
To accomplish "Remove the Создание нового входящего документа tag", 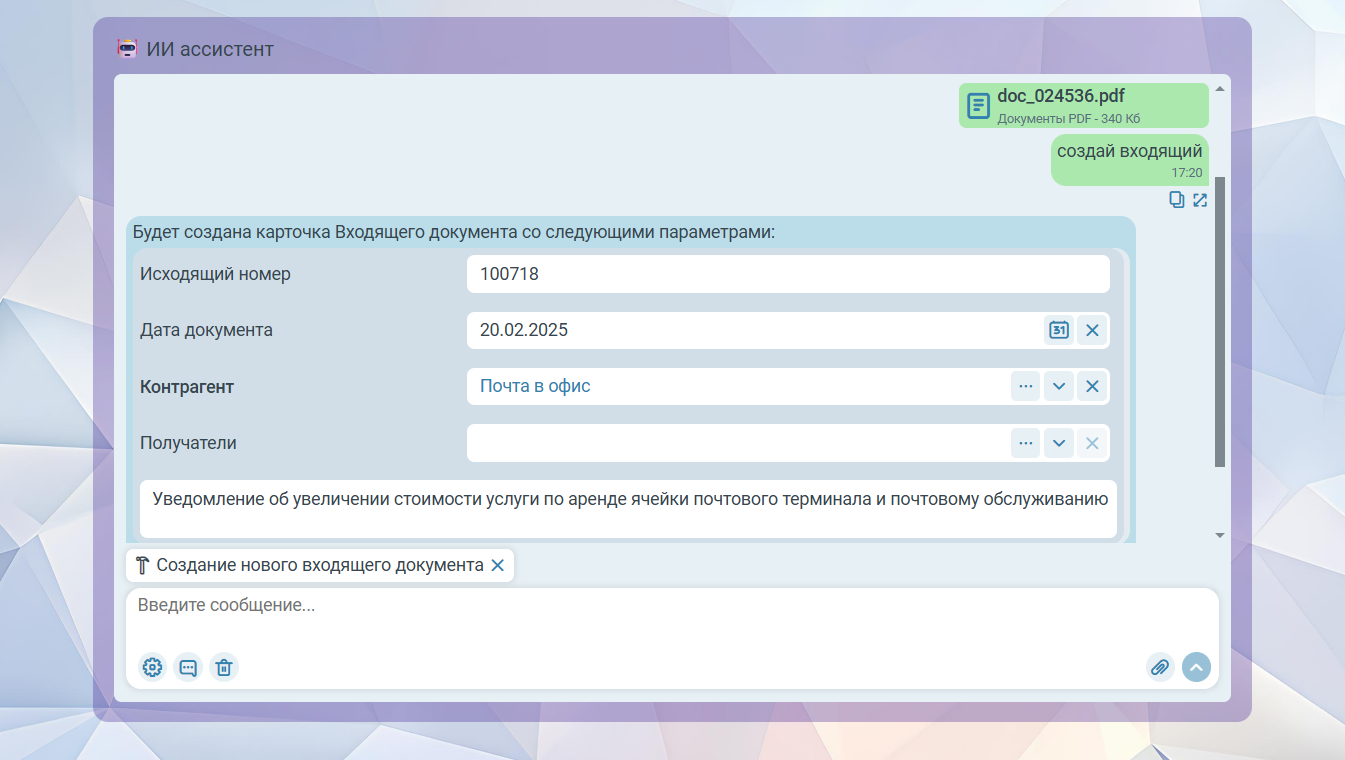I will pos(497,565).
